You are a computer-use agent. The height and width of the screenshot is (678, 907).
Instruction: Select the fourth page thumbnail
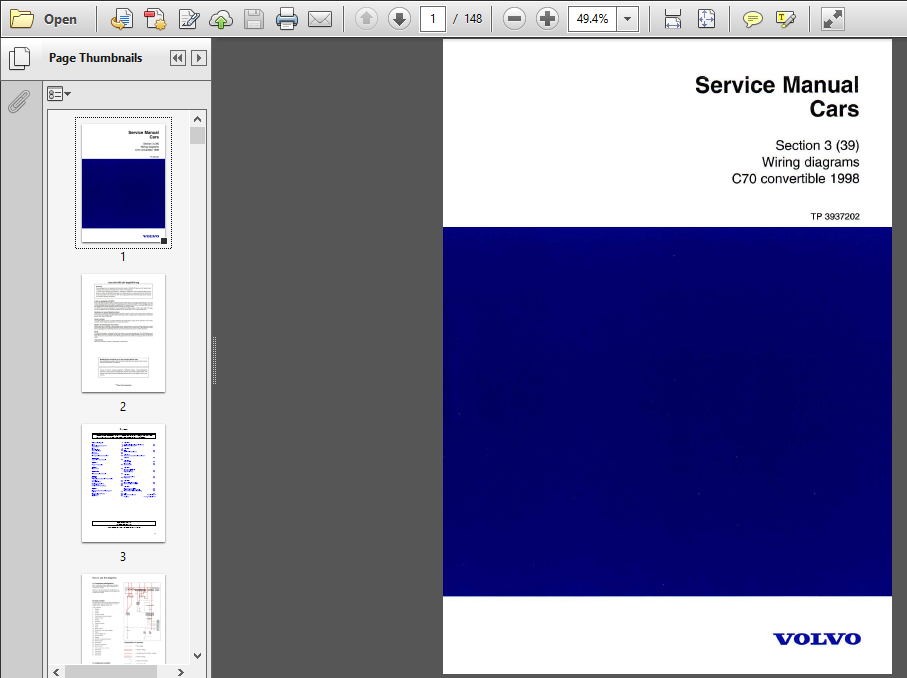point(123,618)
